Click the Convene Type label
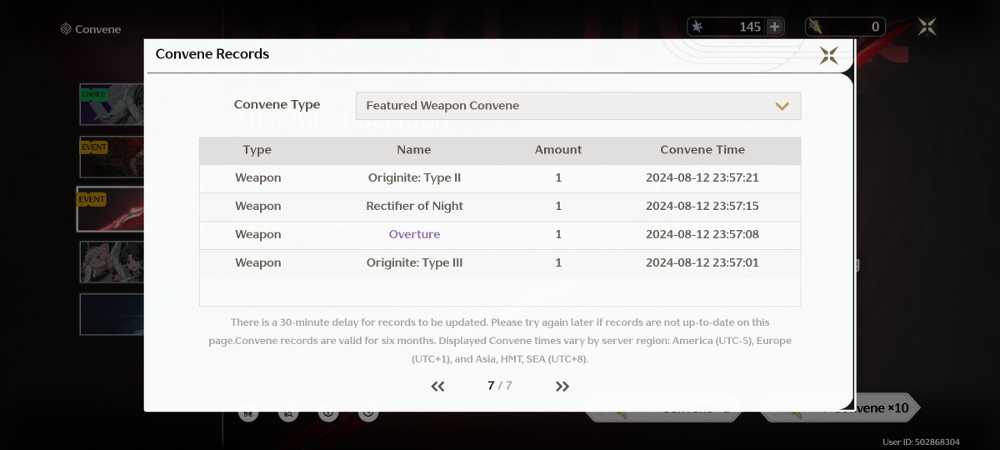This screenshot has height=450, width=1000. tap(277, 105)
